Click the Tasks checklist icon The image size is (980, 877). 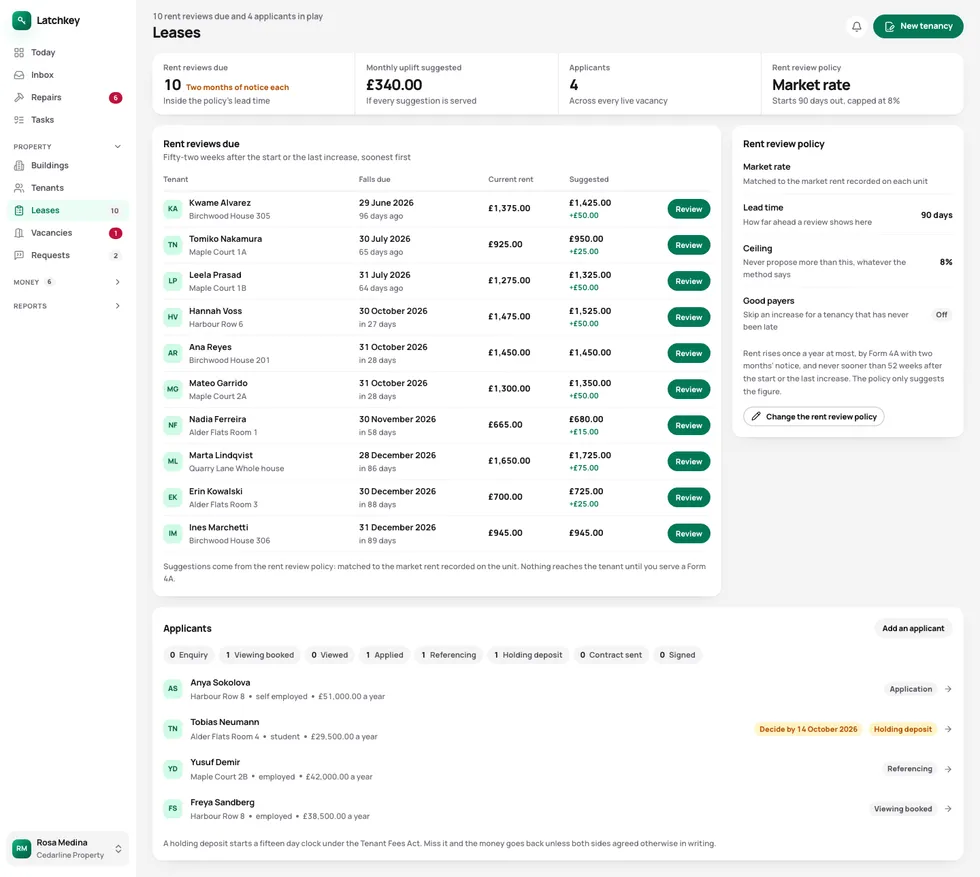pyautogui.click(x=19, y=120)
